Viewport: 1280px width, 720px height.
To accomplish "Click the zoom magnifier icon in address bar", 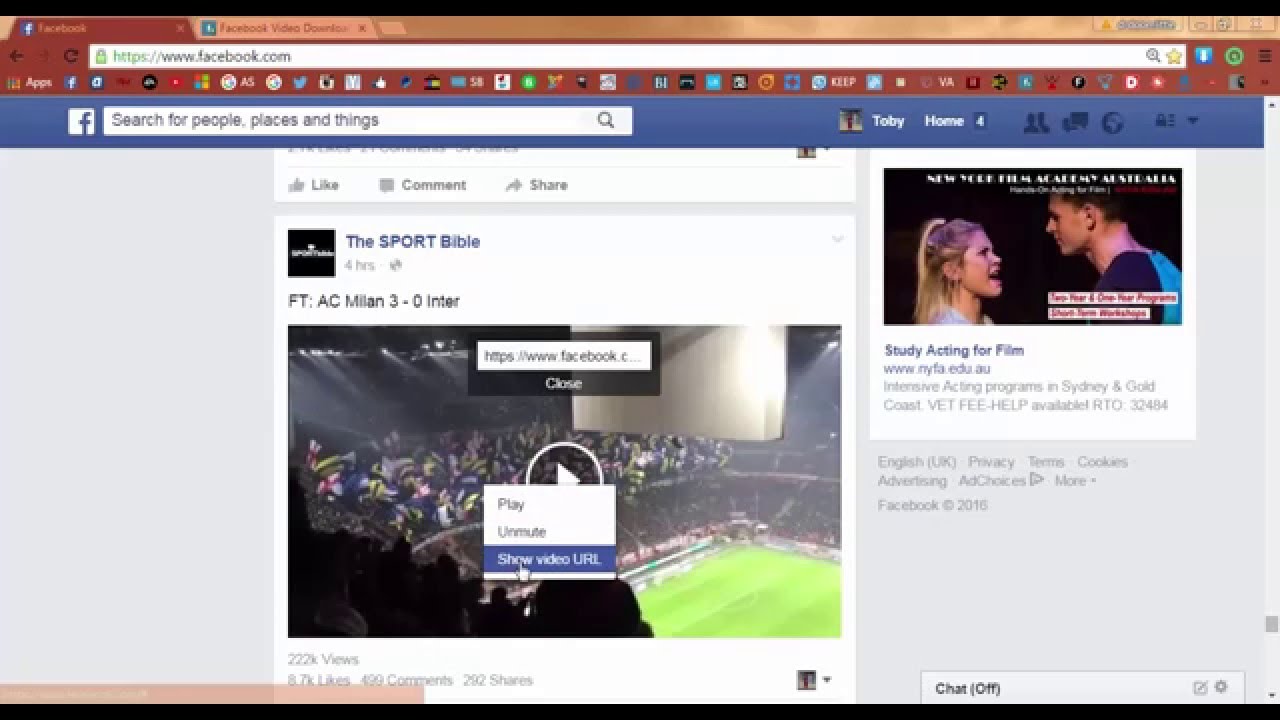I will click(x=1153, y=56).
